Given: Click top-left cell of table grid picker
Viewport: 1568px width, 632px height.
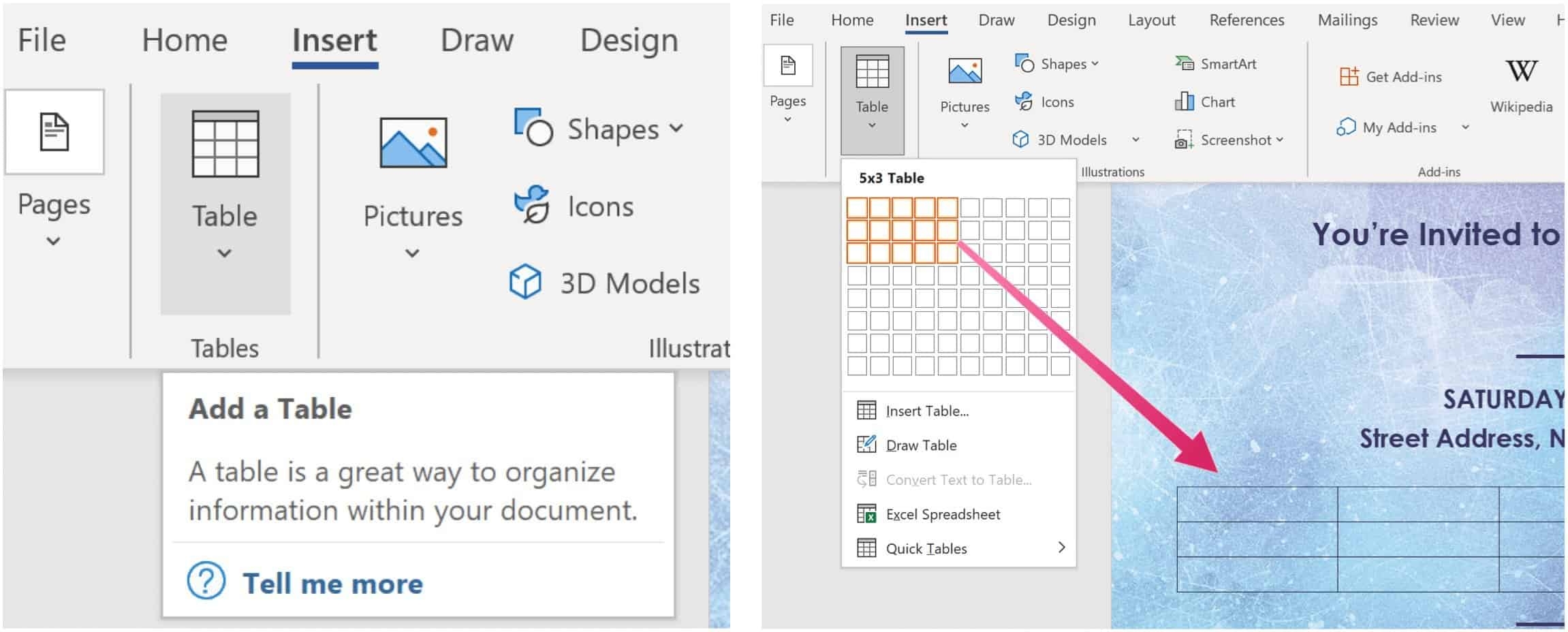Looking at the screenshot, I should [857, 208].
